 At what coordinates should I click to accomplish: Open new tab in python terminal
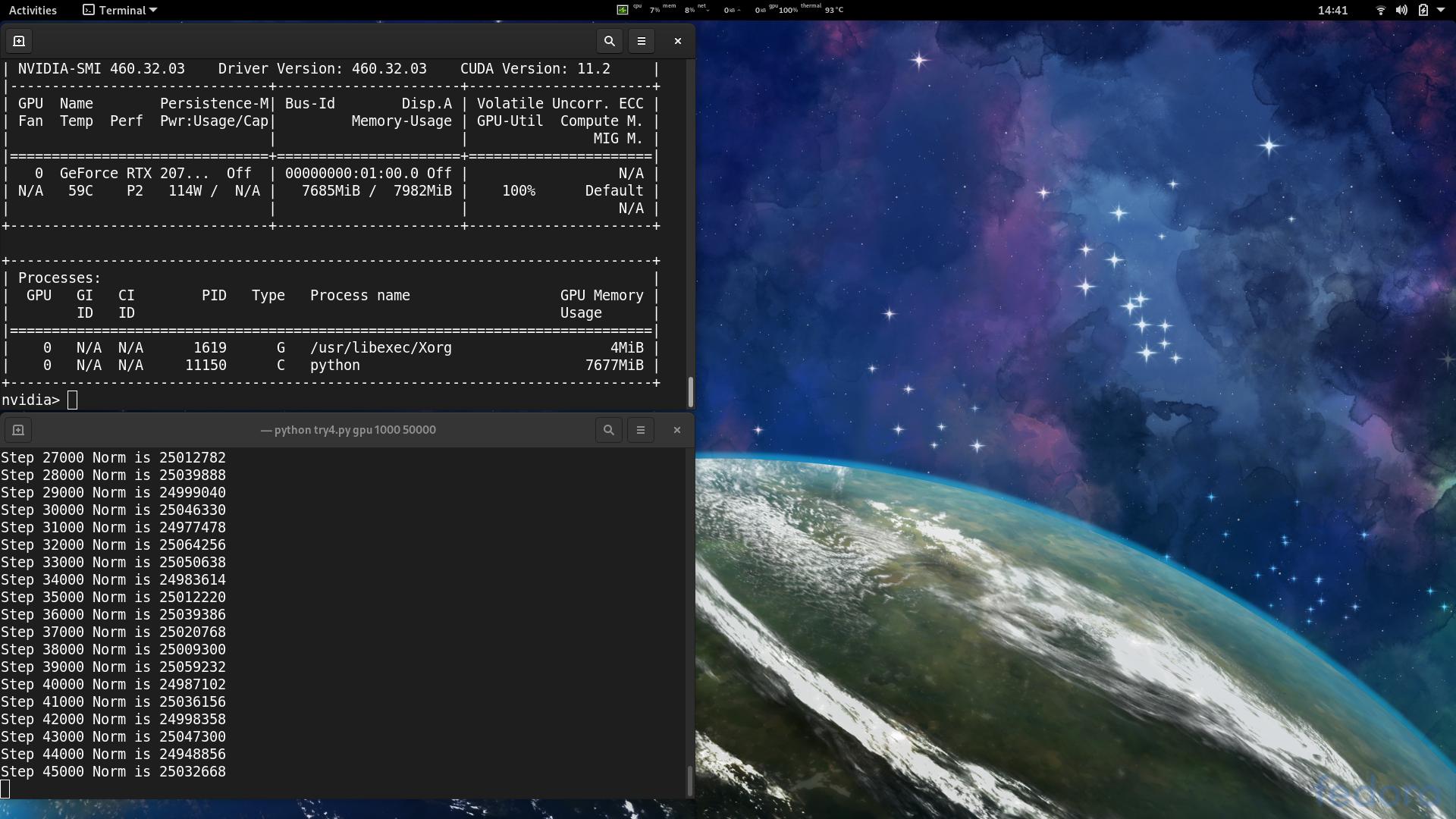coord(19,430)
